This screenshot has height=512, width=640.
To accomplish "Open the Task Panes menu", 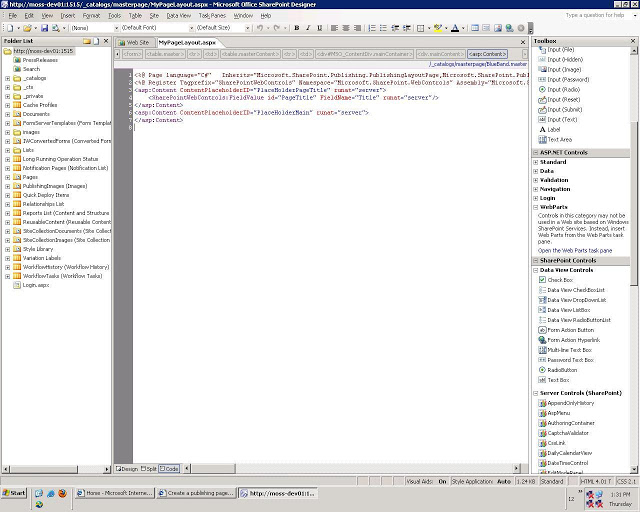I will pyautogui.click(x=212, y=16).
